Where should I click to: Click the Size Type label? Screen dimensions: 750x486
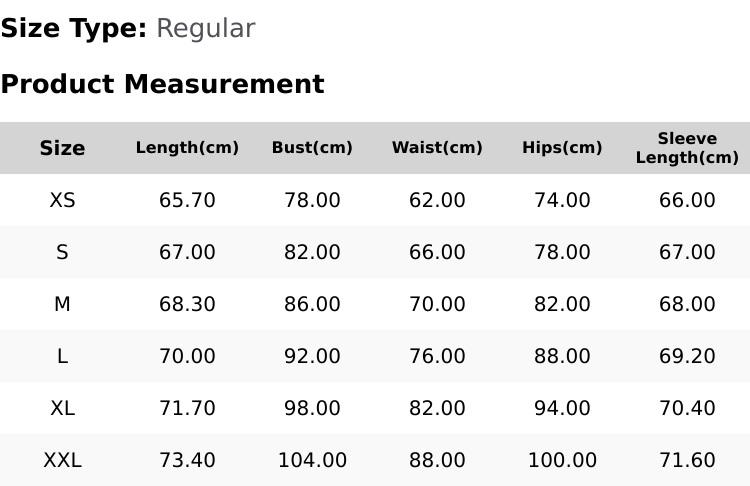74,29
